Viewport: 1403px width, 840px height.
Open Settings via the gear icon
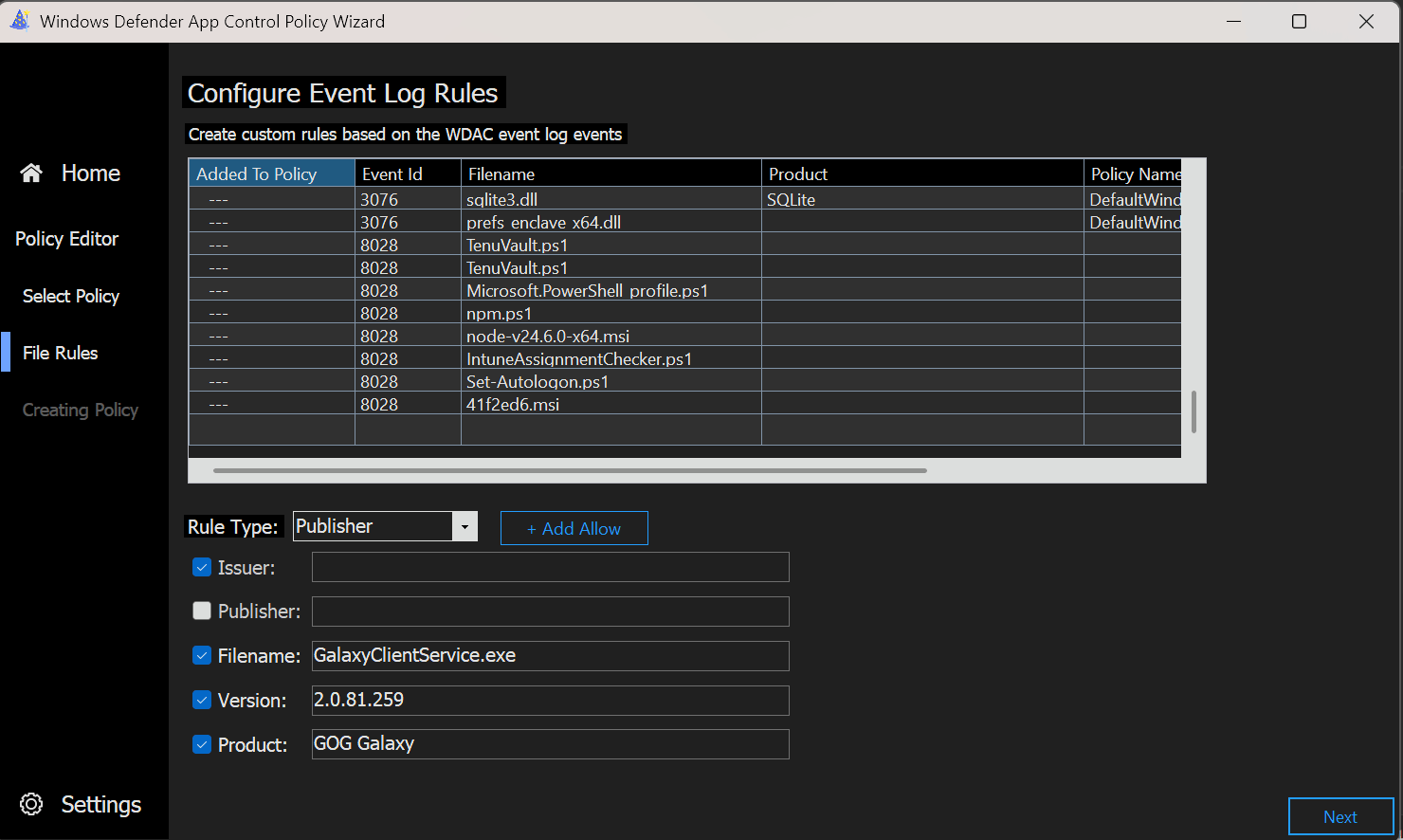(31, 804)
